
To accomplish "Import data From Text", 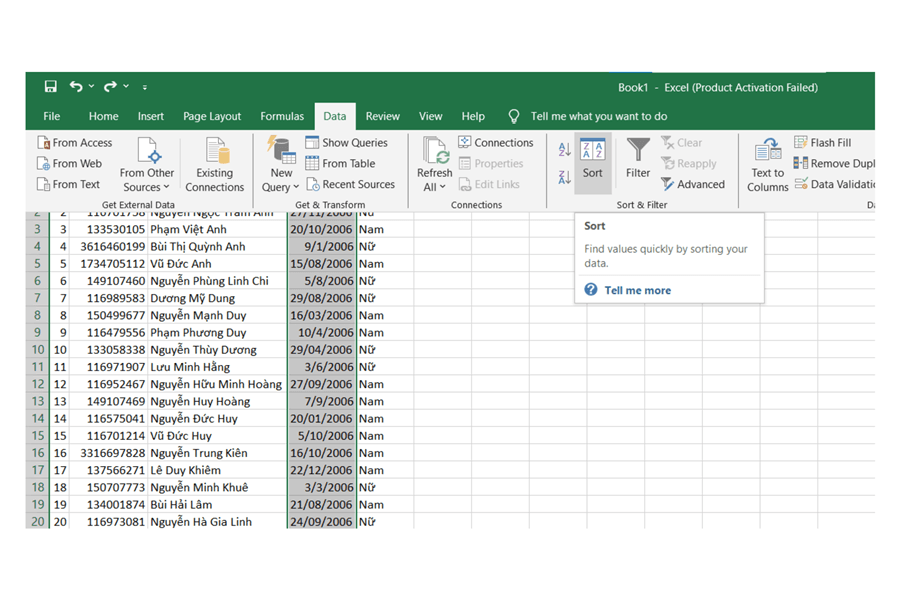I will tap(68, 184).
